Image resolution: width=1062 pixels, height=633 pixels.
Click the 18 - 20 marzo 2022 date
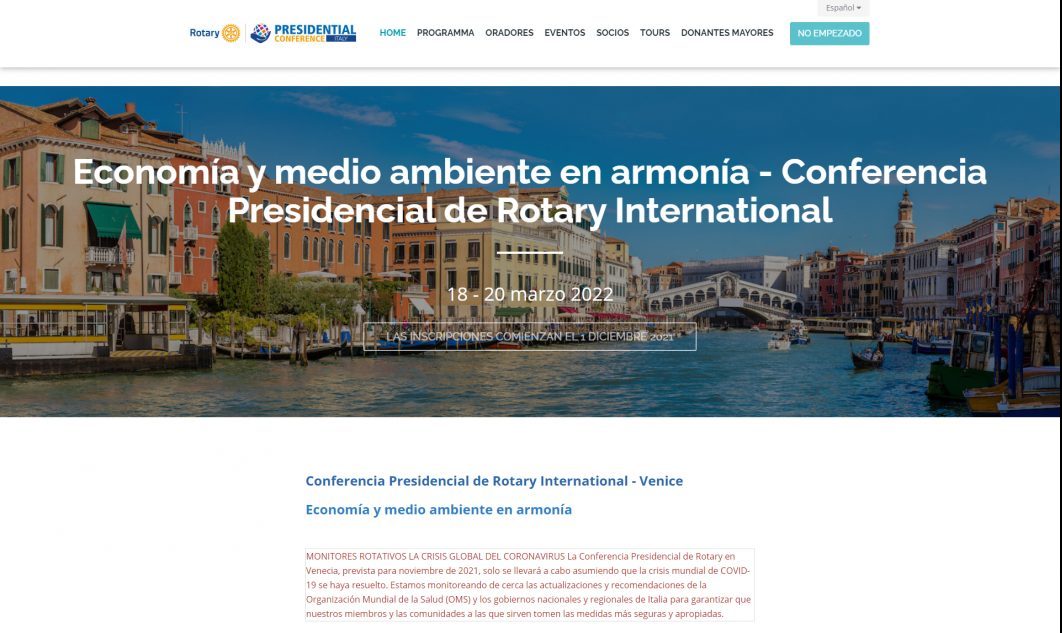(x=530, y=294)
